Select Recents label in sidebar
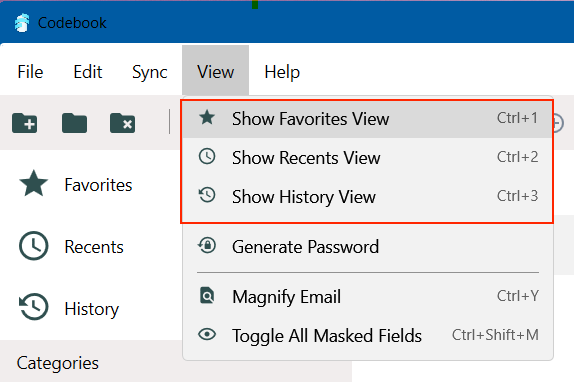 tap(94, 247)
